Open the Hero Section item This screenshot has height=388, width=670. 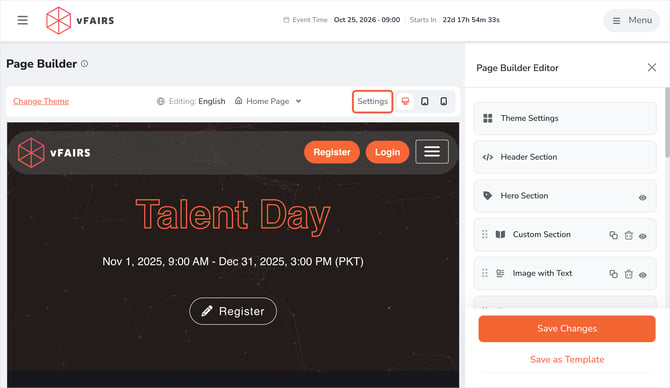point(565,196)
